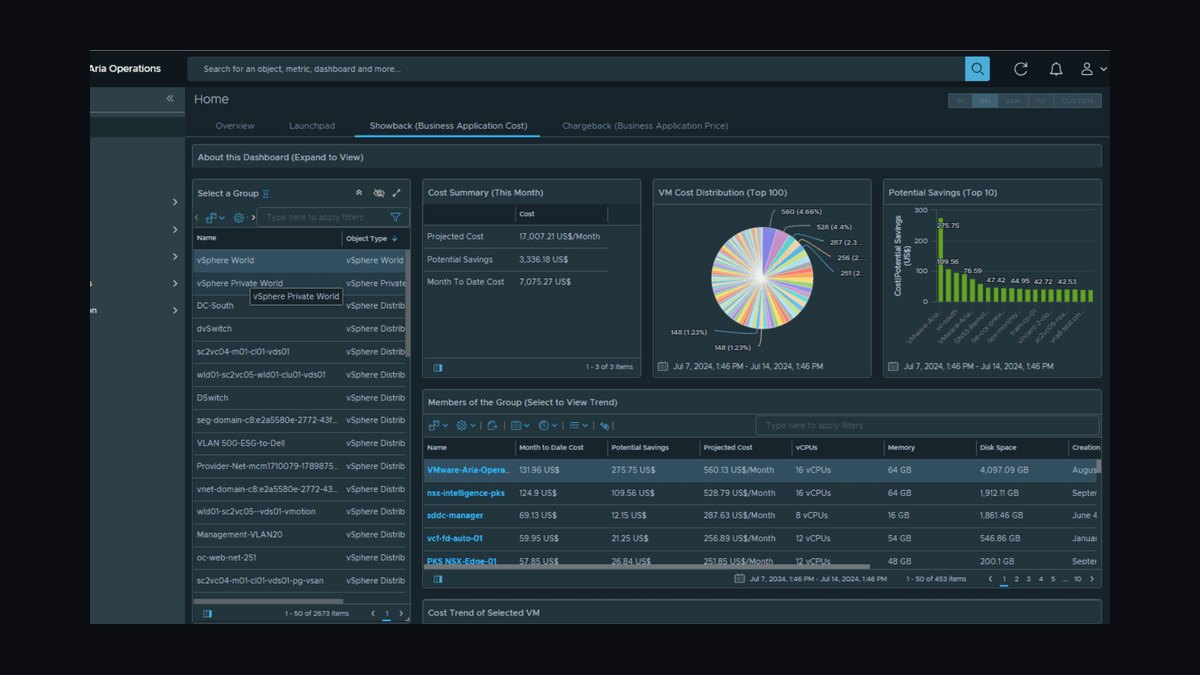Viewport: 1200px width, 675px height.
Task: Open the gear menu in Select a Group toolbar
Action: point(241,217)
